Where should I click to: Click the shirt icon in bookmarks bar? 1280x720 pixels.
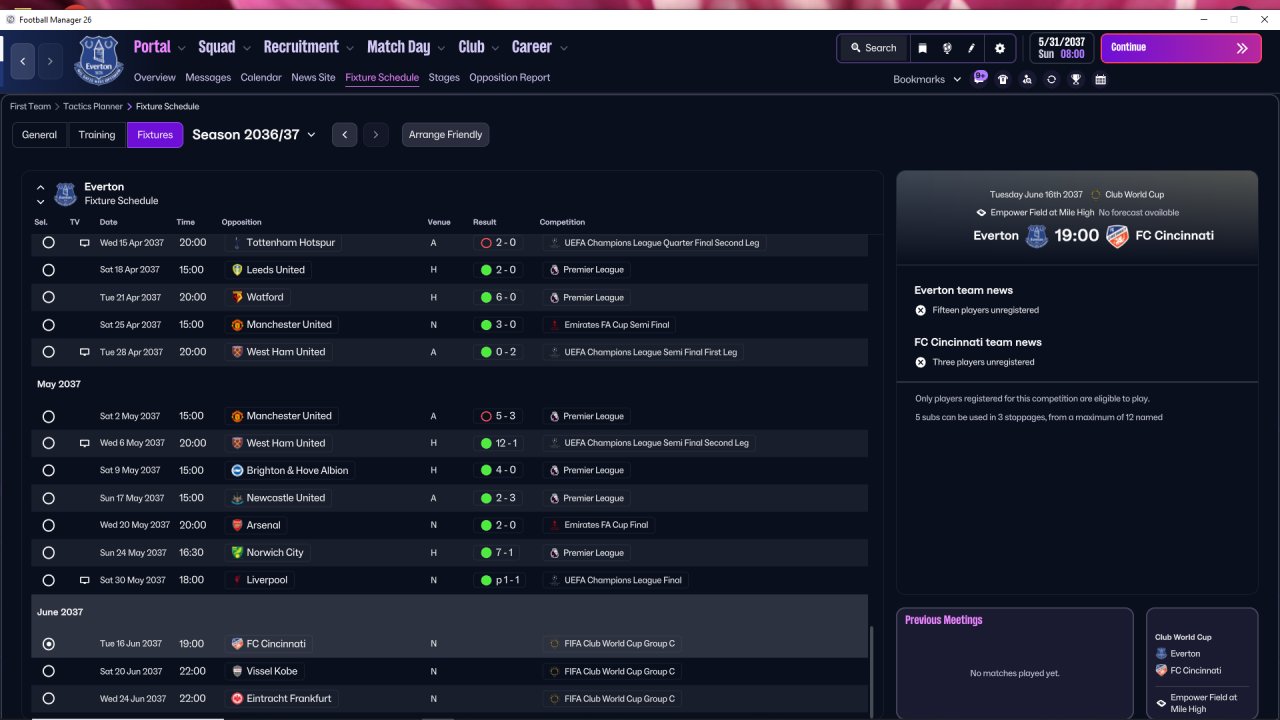pyautogui.click(x=1003, y=80)
